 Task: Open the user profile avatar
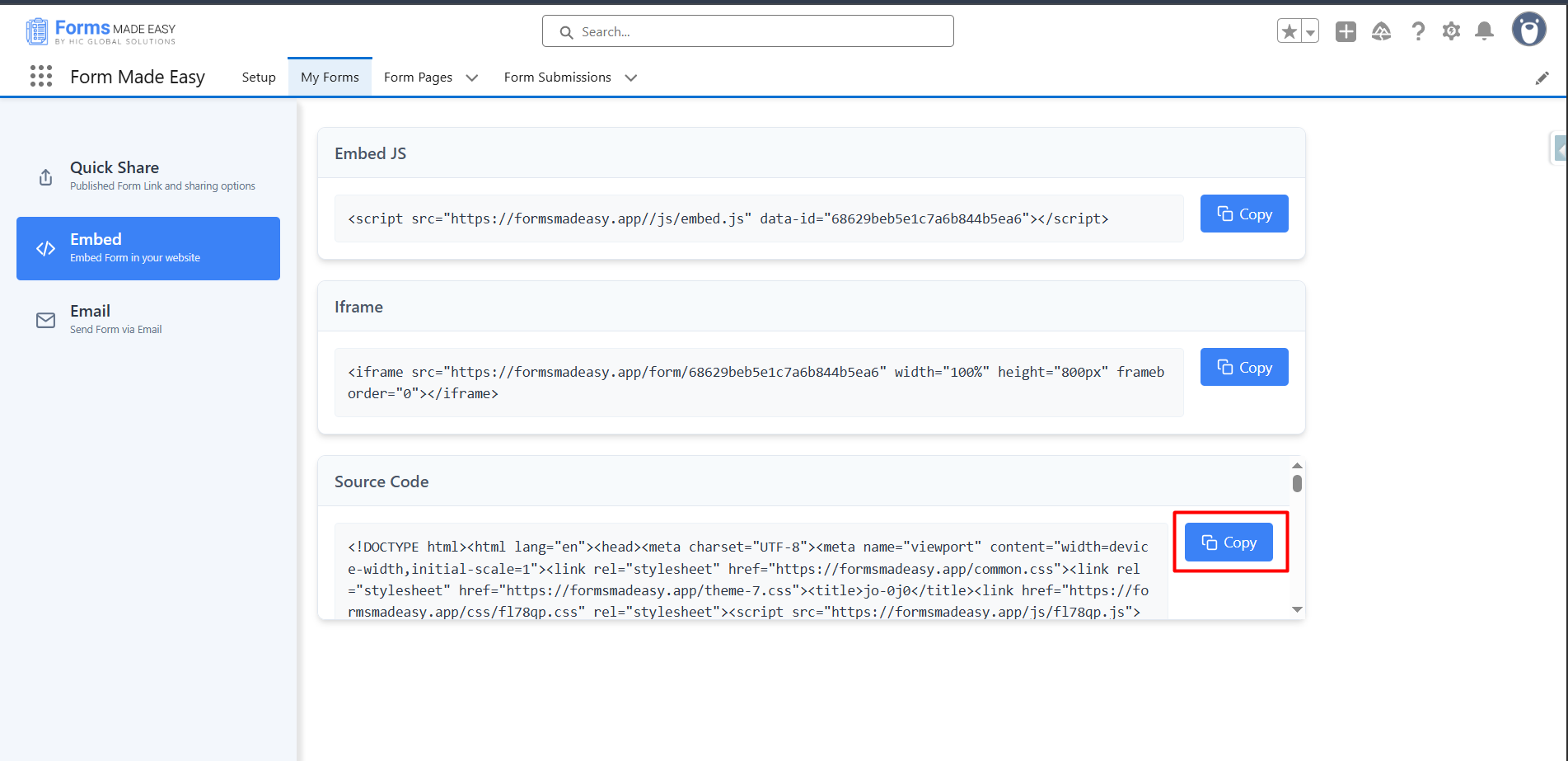point(1528,30)
